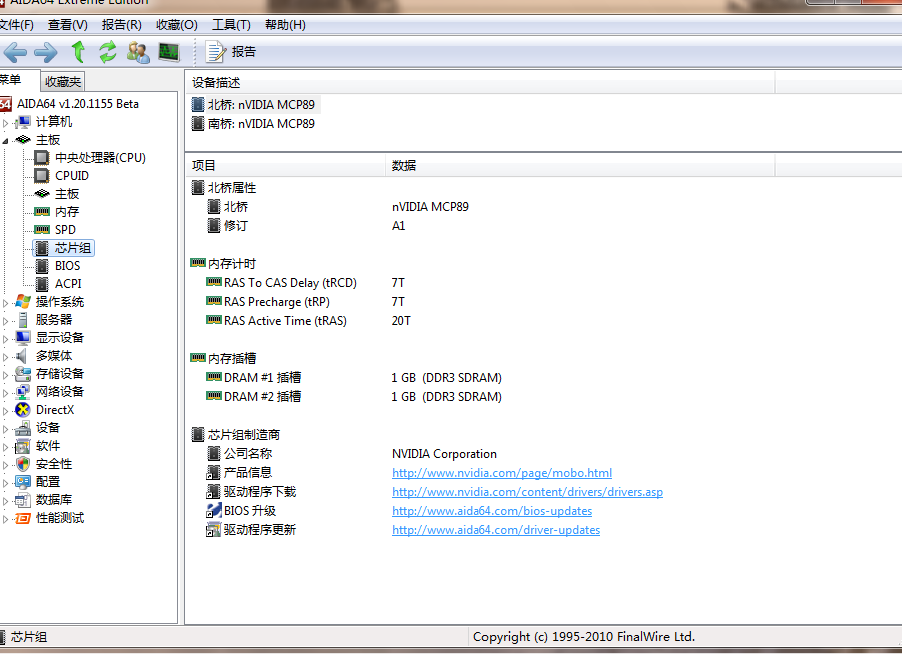Image resolution: width=902 pixels, height=654 pixels.
Task: Open aida64.com/driver-updates link
Action: click(496, 530)
